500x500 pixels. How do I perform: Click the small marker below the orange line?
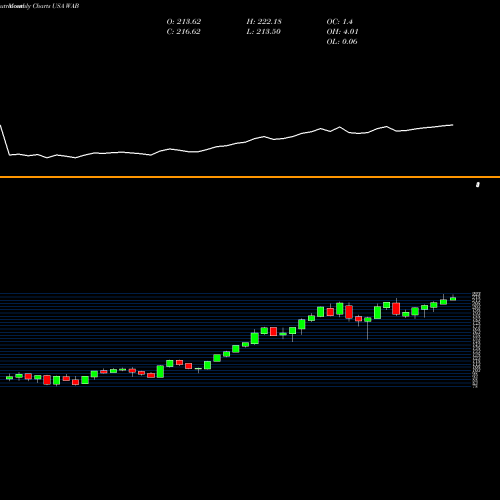(478, 185)
